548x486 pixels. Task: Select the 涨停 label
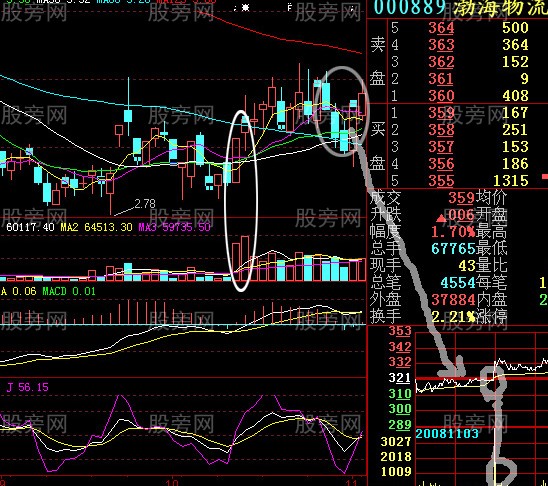point(491,317)
